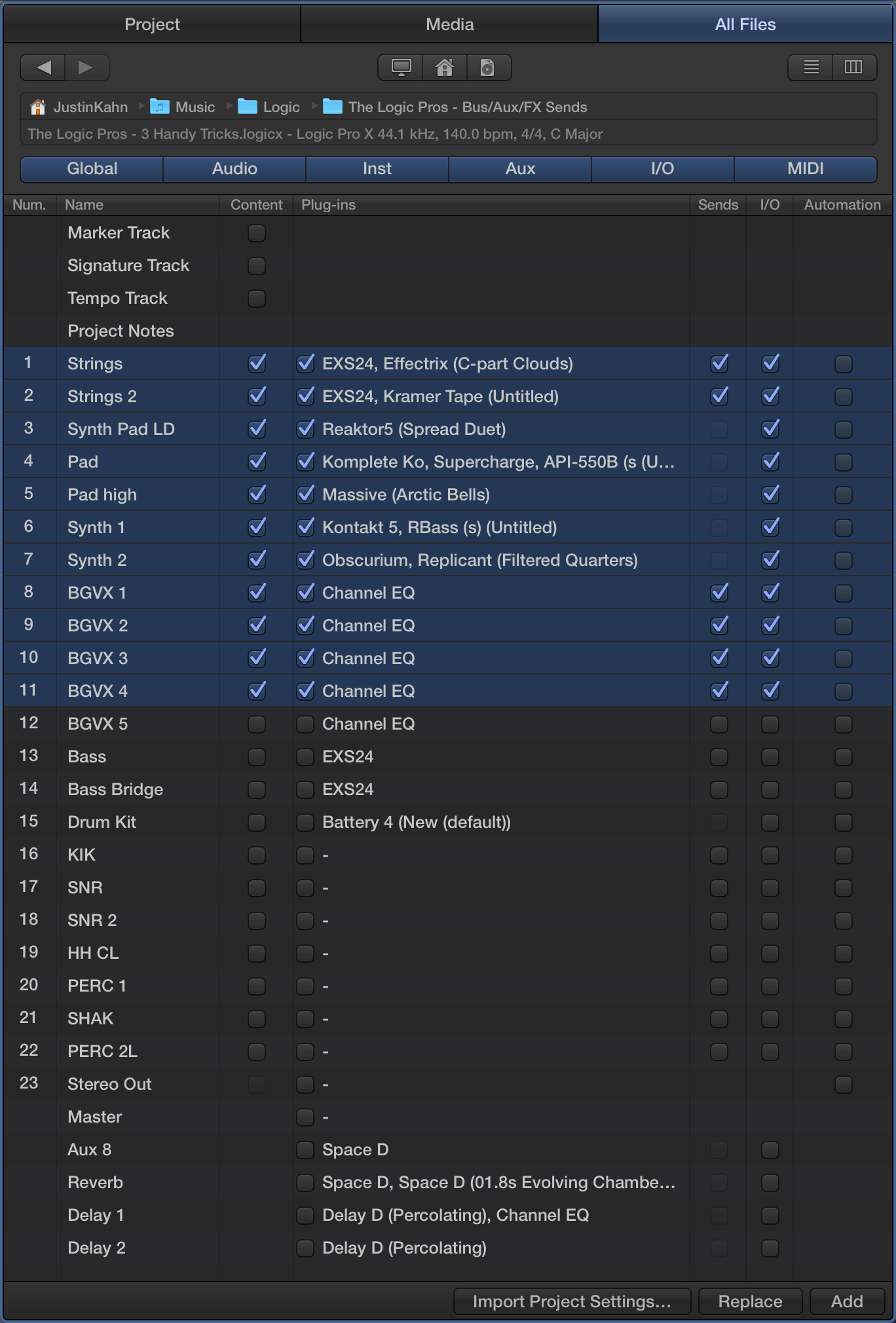Go forward with the right arrow button
896x1323 pixels.
86,67
